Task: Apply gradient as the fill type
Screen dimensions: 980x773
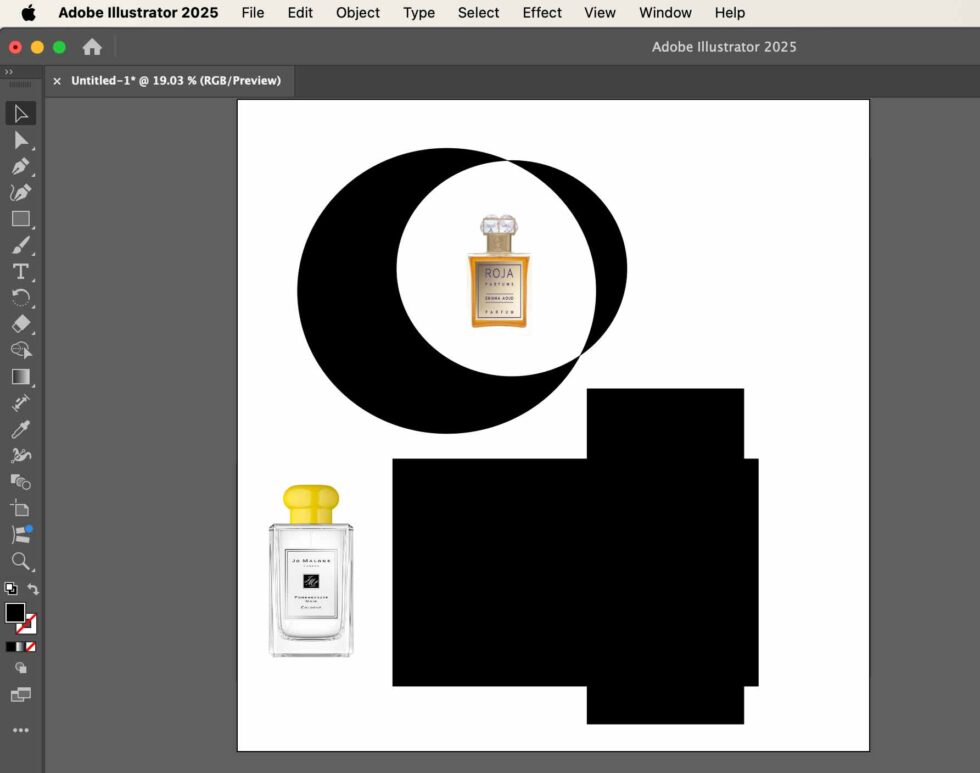Action: [x=21, y=646]
